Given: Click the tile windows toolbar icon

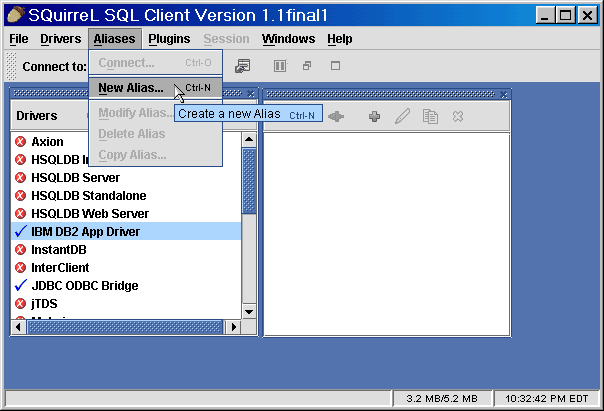Looking at the screenshot, I should [280, 66].
